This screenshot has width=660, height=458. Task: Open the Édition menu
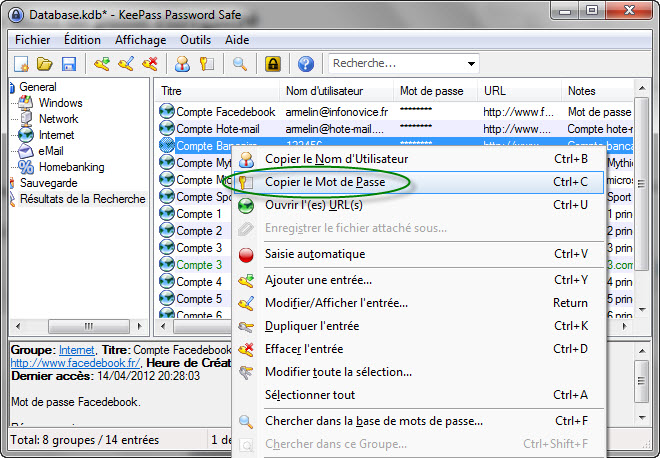82,40
